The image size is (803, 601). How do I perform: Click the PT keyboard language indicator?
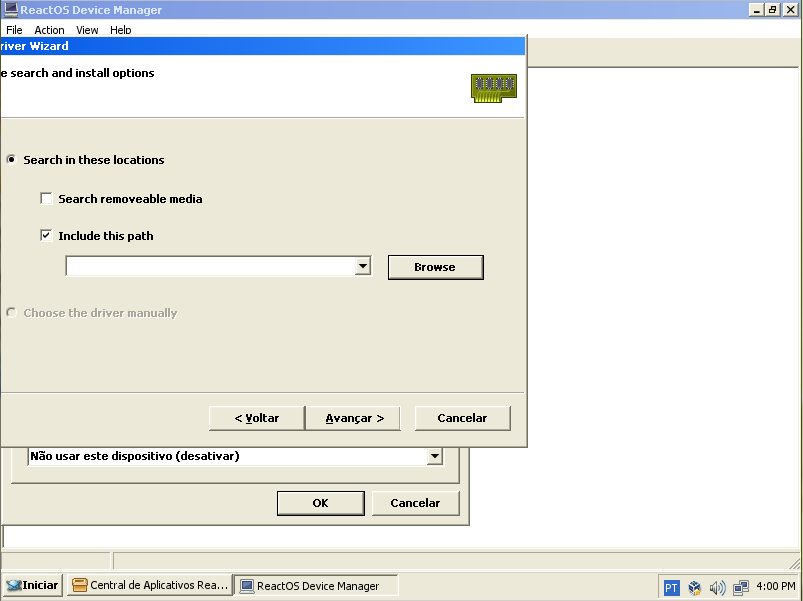671,587
